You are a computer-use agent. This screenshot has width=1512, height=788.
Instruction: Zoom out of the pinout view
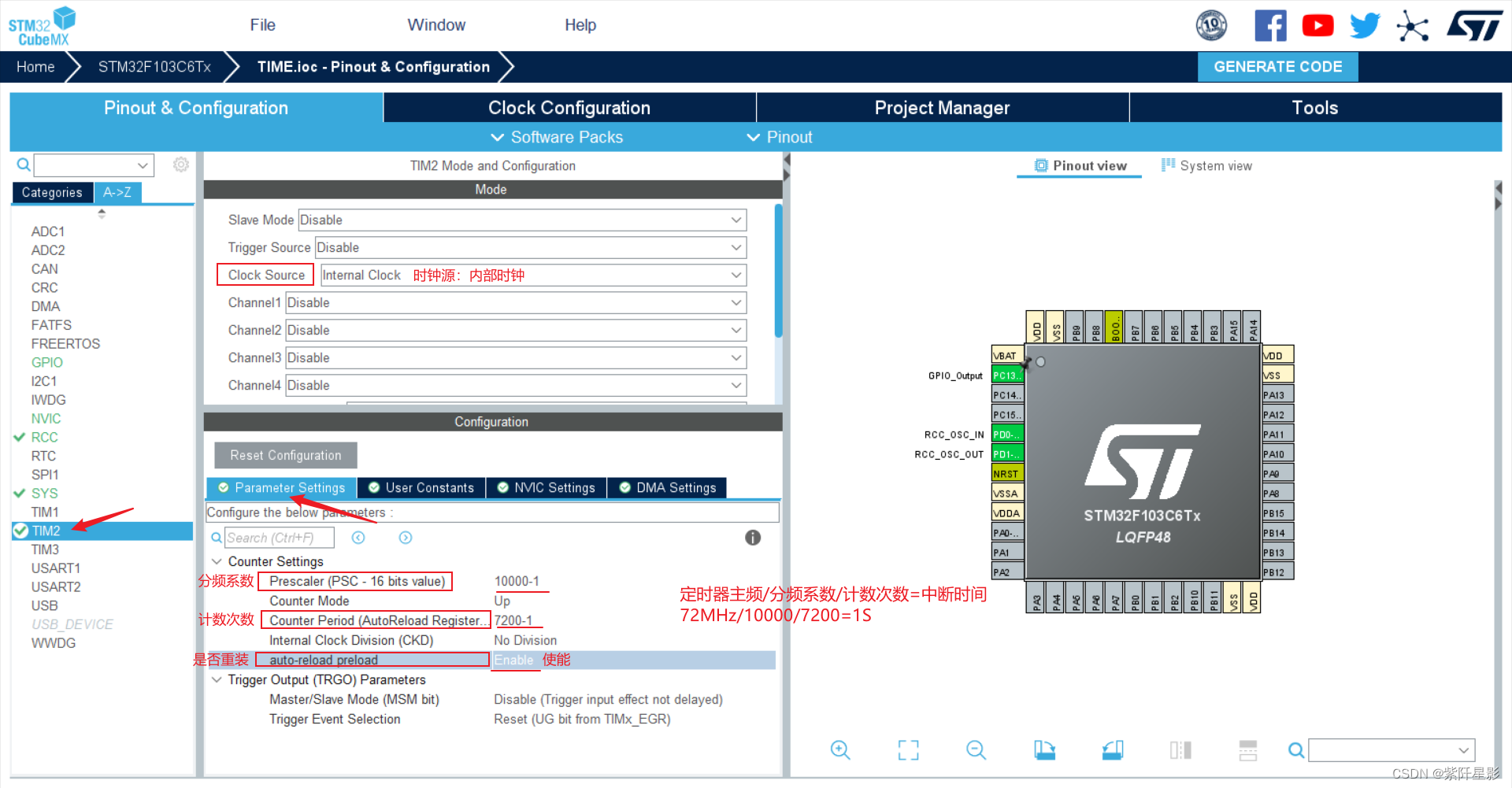point(976,750)
